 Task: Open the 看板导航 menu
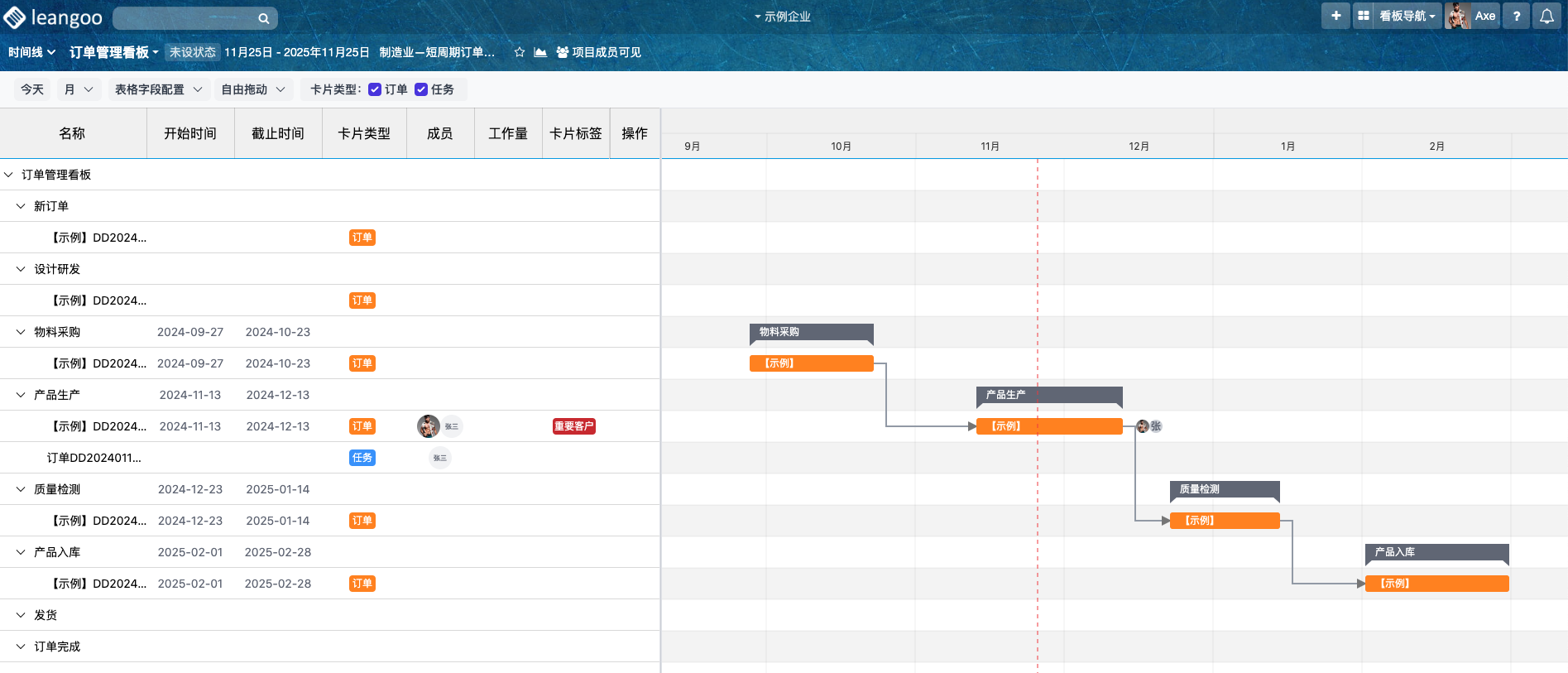pos(1407,16)
